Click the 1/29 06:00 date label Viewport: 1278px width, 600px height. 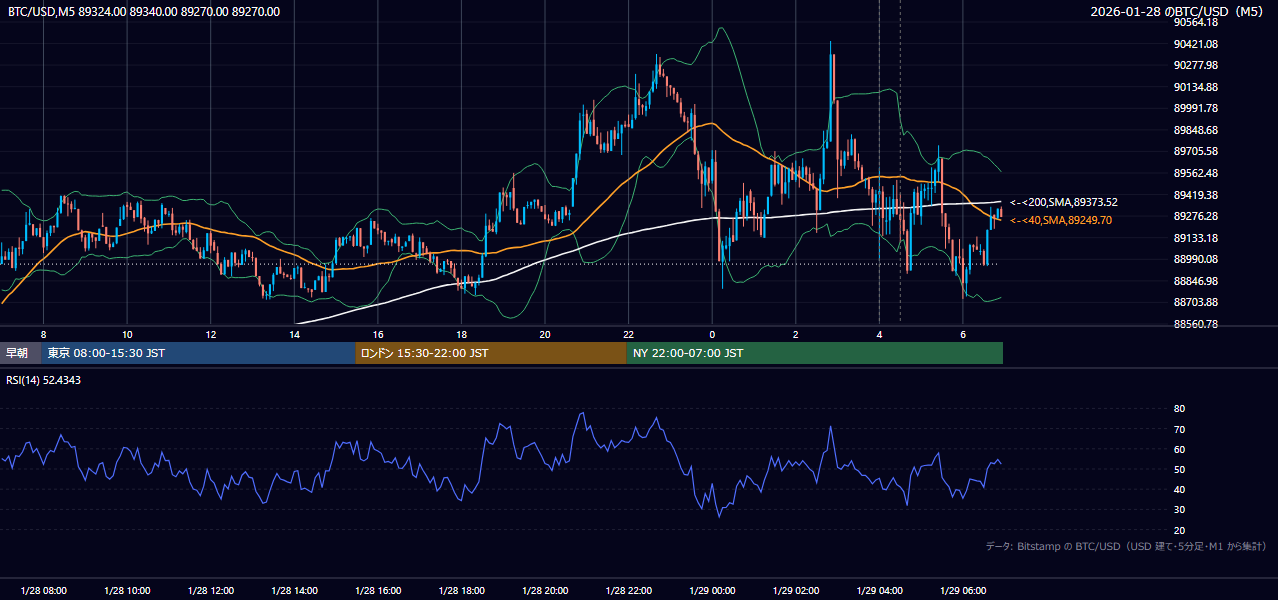962,591
